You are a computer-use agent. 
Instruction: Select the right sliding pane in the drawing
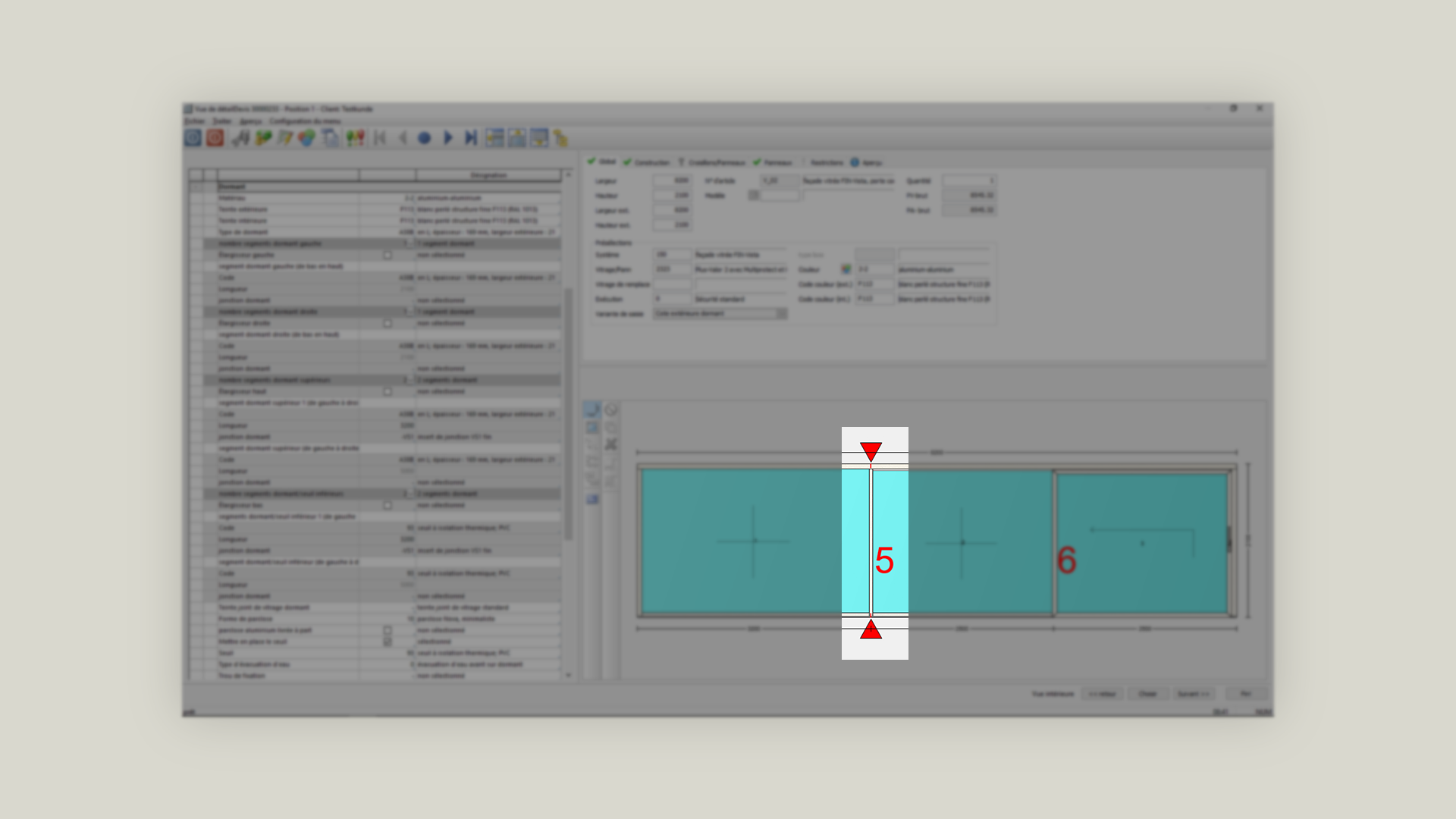1142,543
